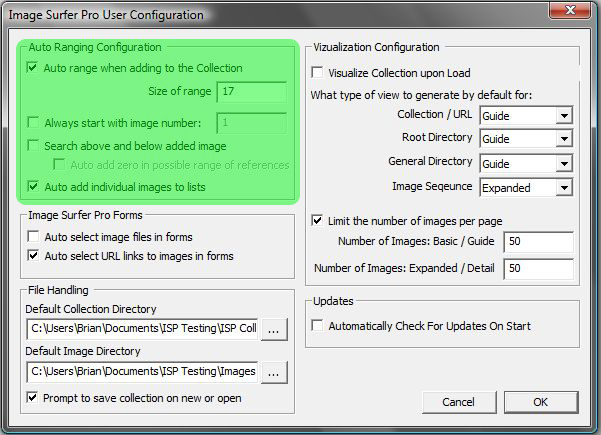Click the 'Default Image Directory' label
The height and width of the screenshot is (435, 601).
tap(83, 351)
